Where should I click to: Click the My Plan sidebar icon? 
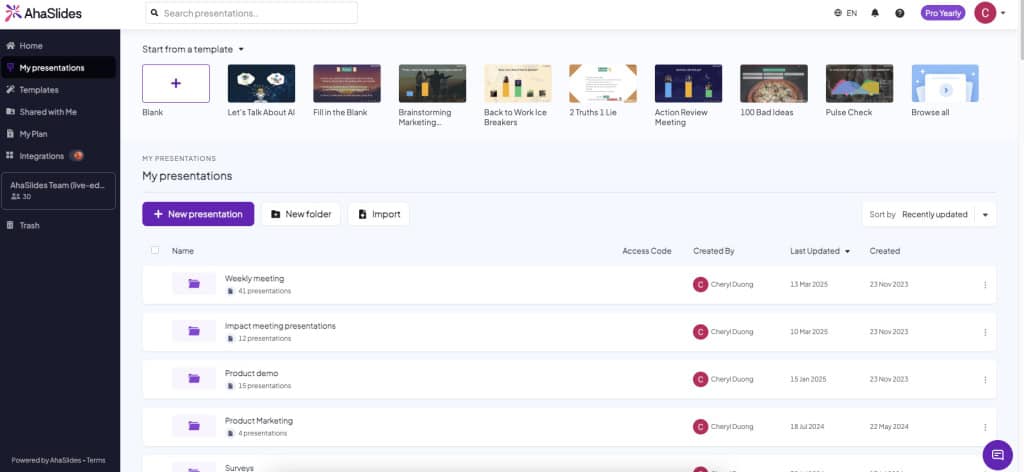tap(10, 134)
